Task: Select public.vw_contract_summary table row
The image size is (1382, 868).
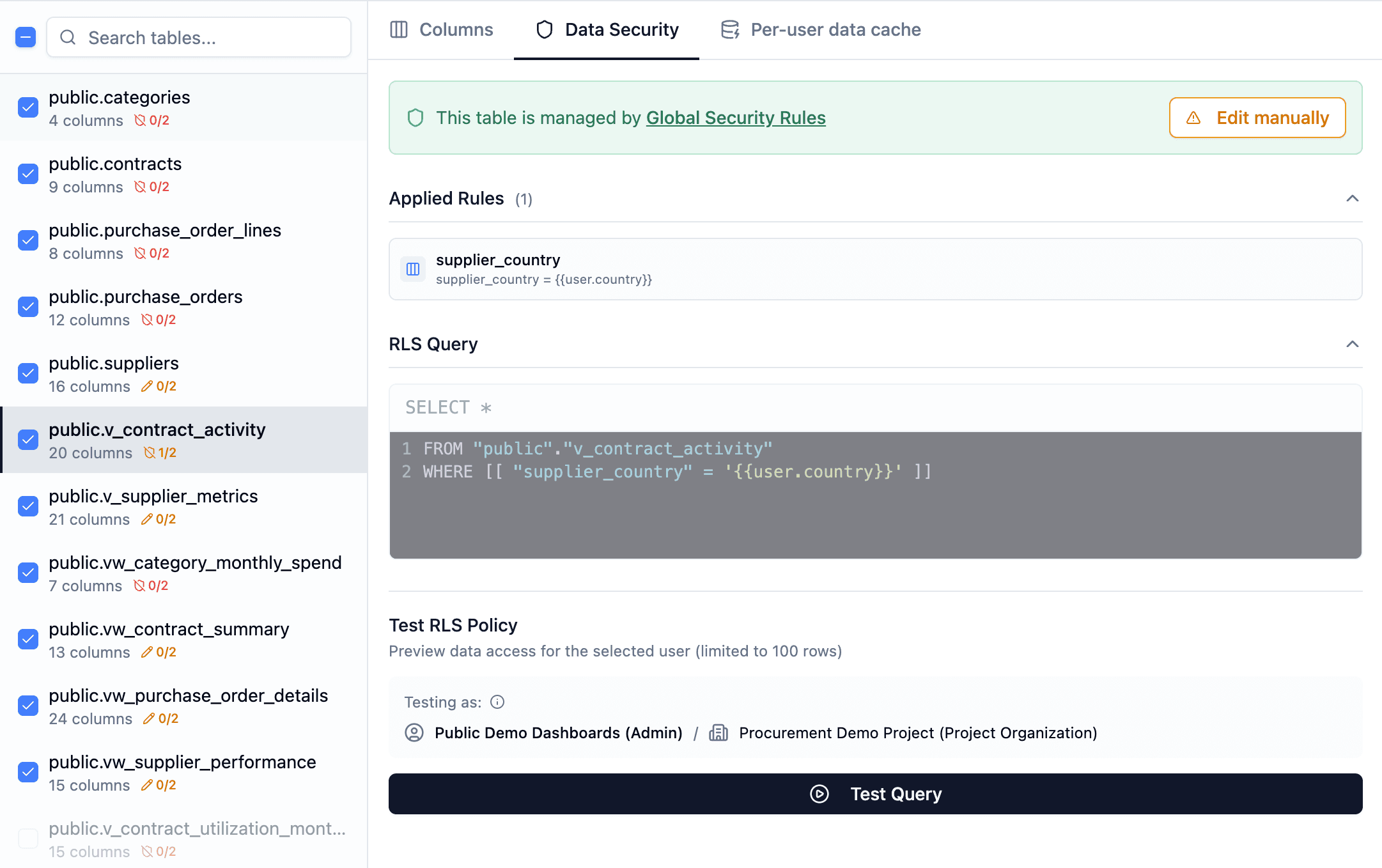Action: coord(184,639)
